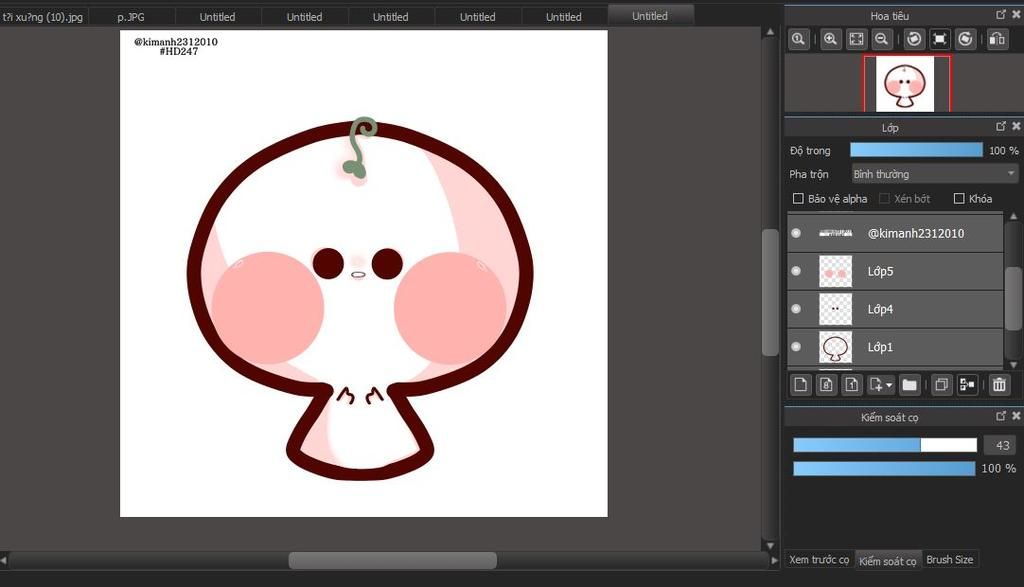Screen dimensions: 1024x587
Task: Click the Lớp5 layer thumbnail
Action: pos(835,271)
